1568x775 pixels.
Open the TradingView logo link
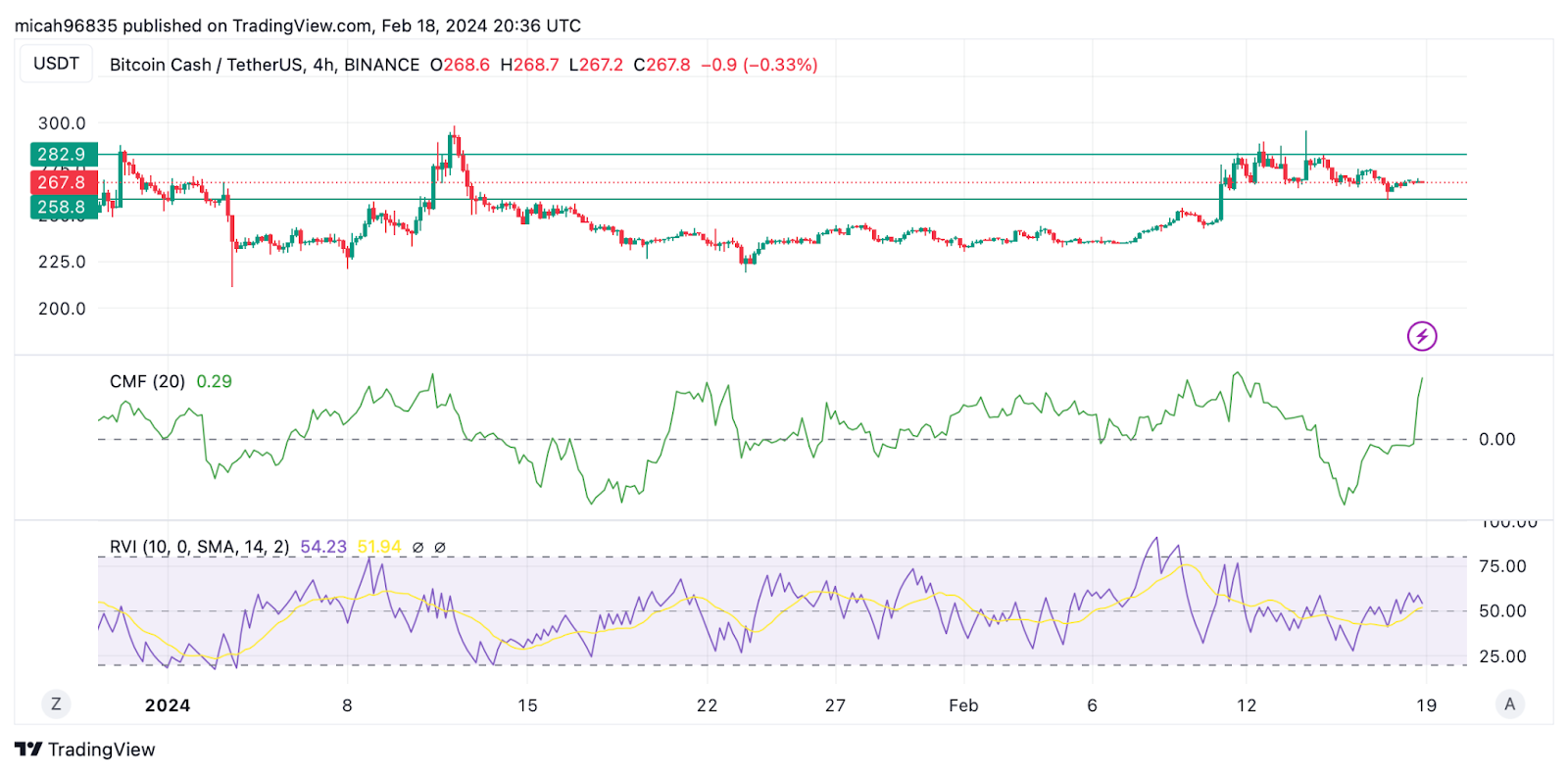(x=85, y=750)
